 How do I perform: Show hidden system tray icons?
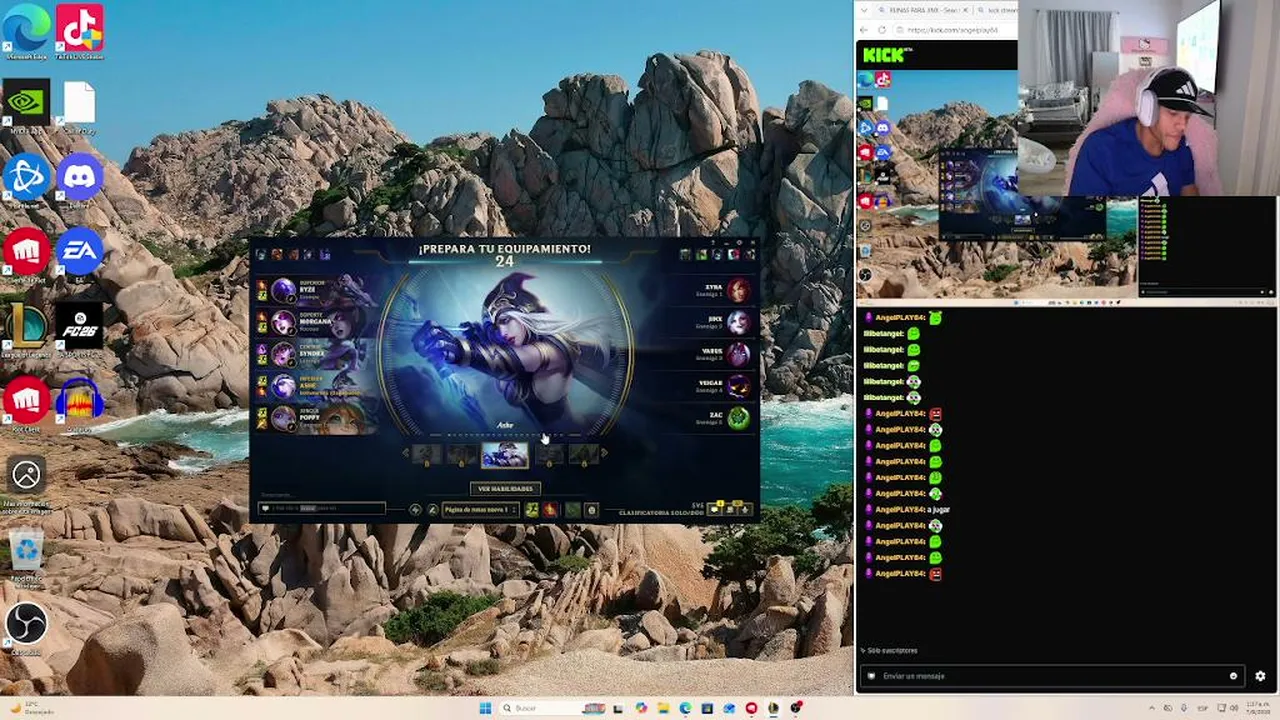[x=1151, y=708]
